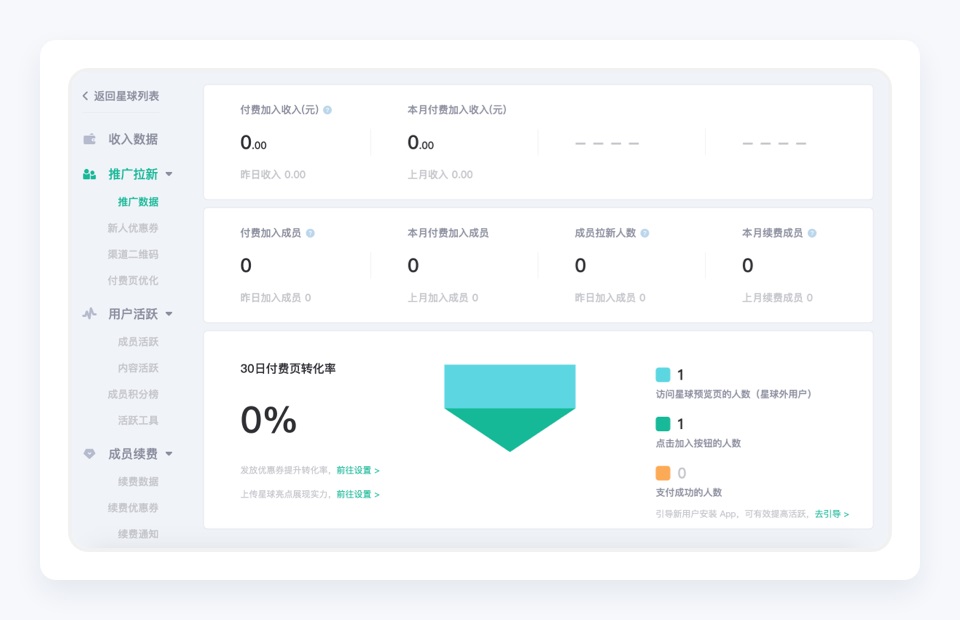Viewport: 960px width, 620px height.
Task: Click 支付成功的人数 legend text
Action: click(x=689, y=492)
